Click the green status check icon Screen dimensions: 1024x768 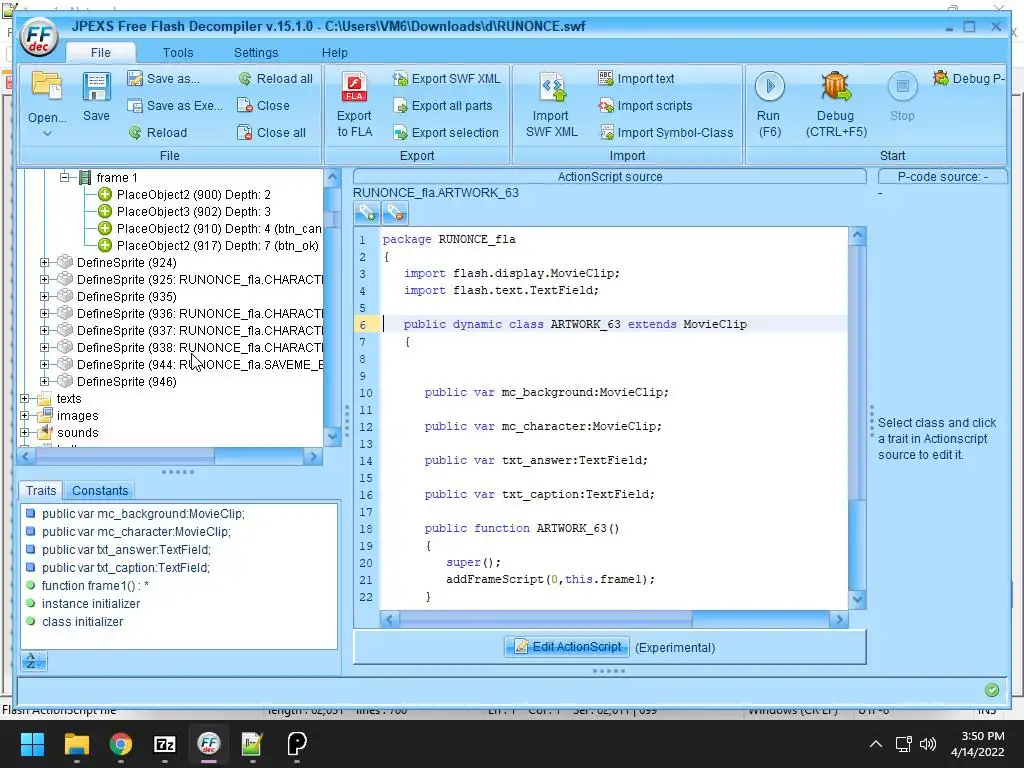click(991, 690)
